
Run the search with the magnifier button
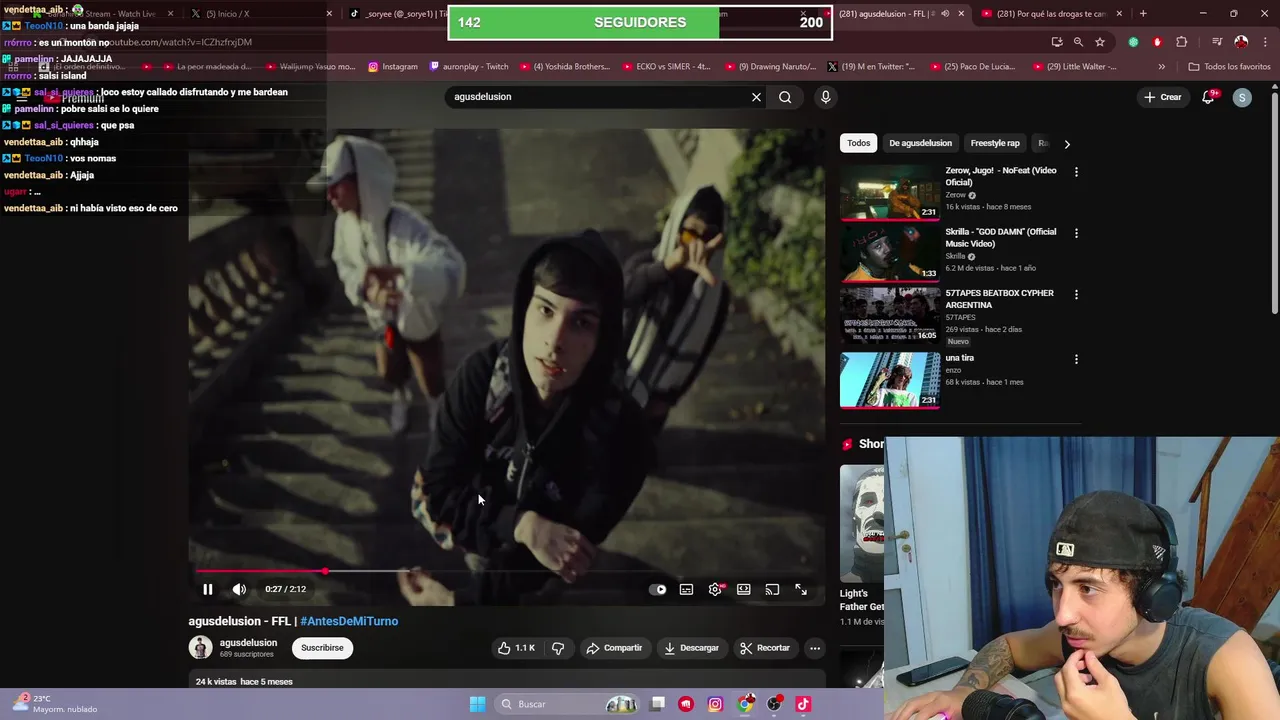tap(785, 97)
